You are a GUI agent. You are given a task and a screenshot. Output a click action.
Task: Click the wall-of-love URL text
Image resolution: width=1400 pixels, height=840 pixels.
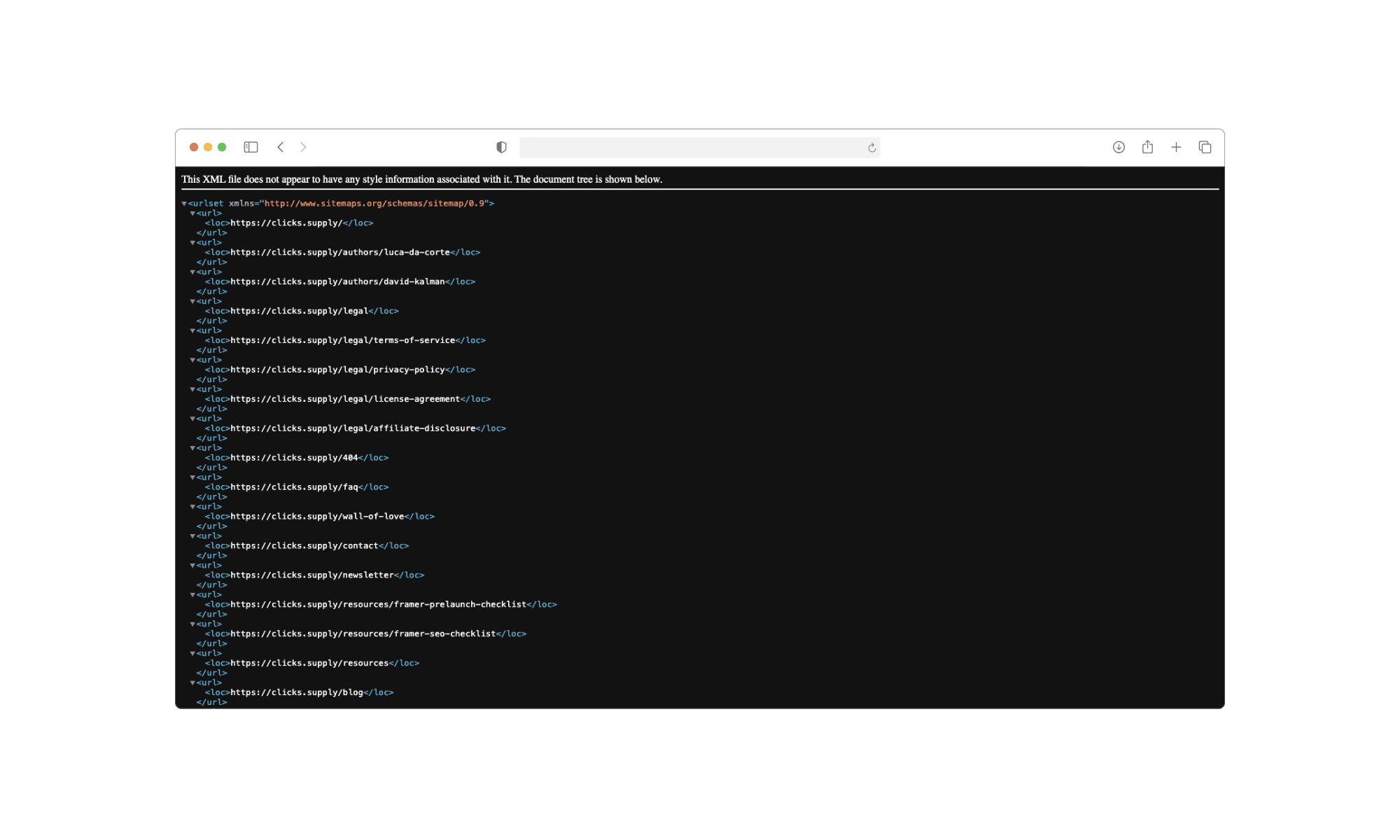(317, 517)
